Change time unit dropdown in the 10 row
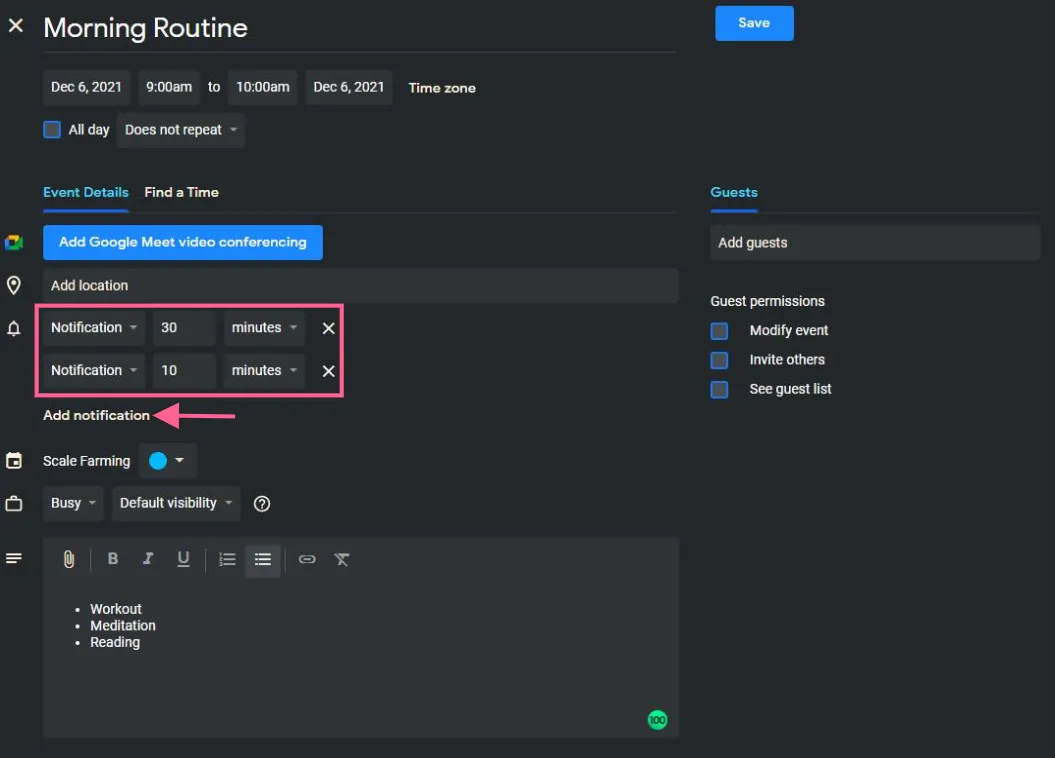The image size is (1055, 758). 264,371
